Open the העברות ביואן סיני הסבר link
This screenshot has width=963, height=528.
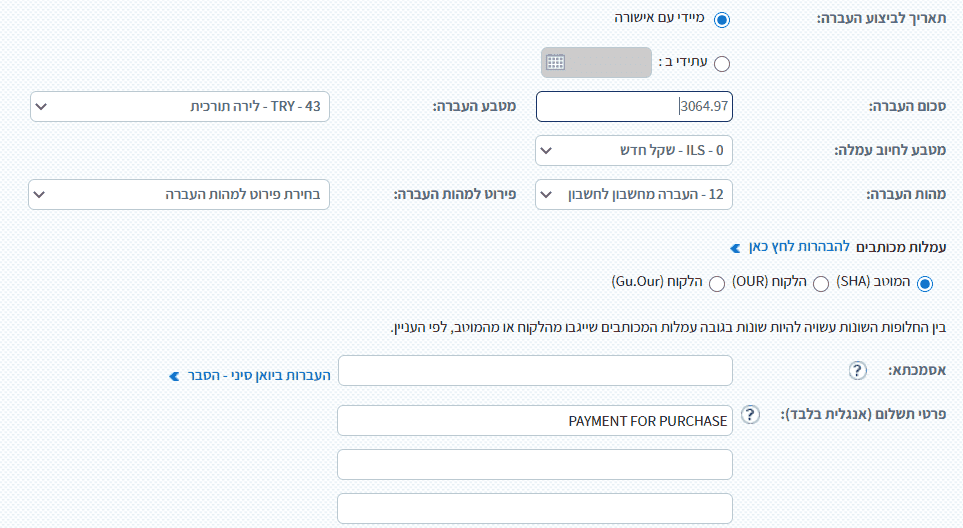point(251,378)
